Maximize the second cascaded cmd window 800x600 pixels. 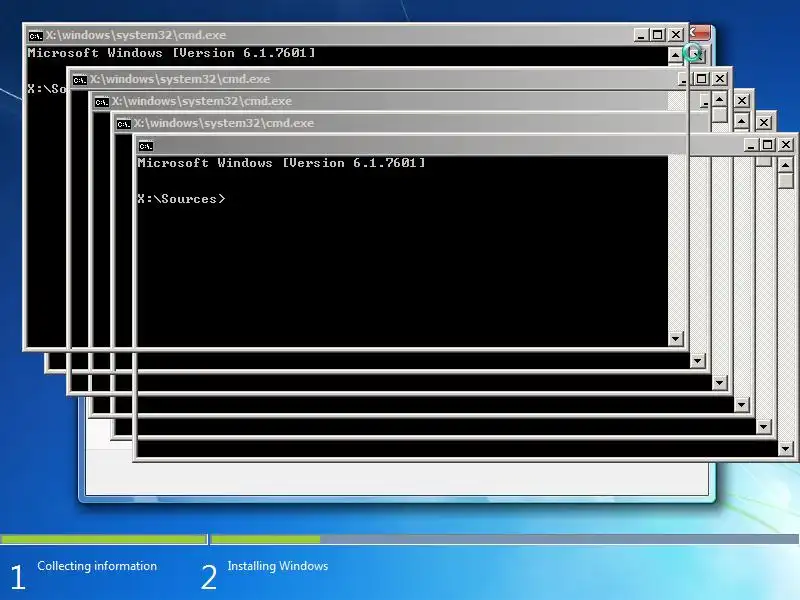point(702,79)
